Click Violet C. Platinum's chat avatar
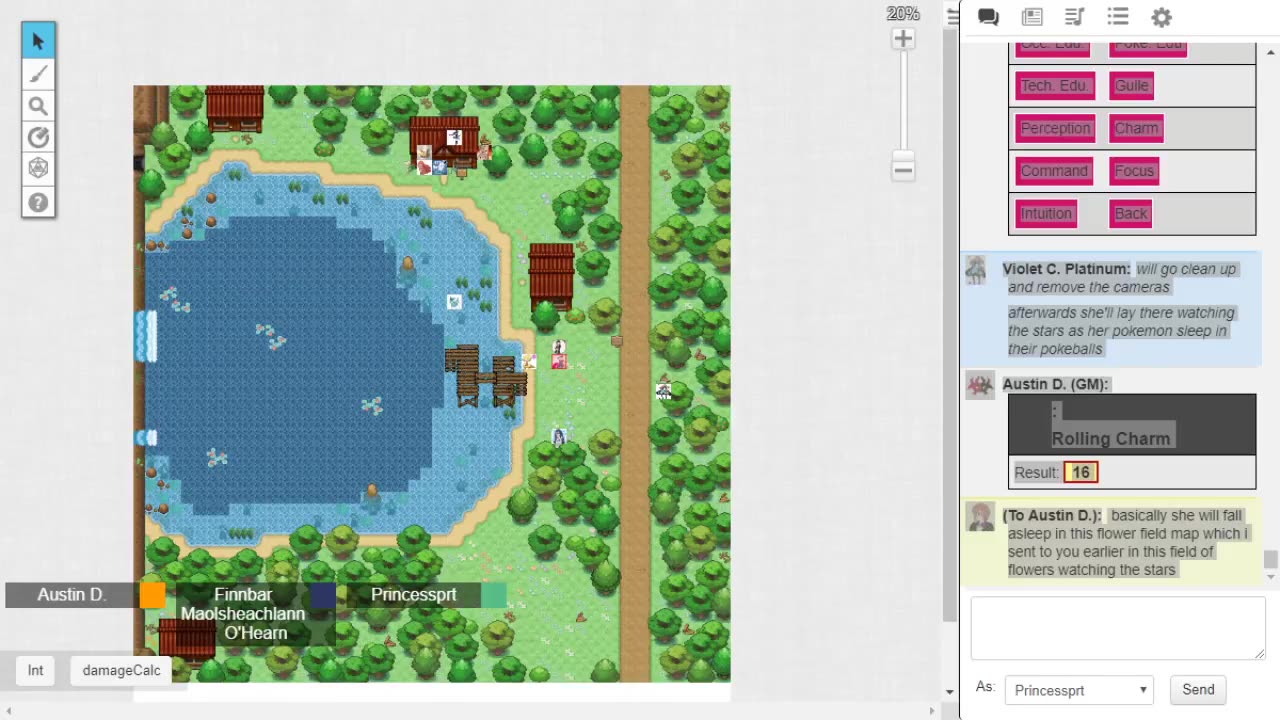Screen dimensions: 1280x720 pos(976,271)
